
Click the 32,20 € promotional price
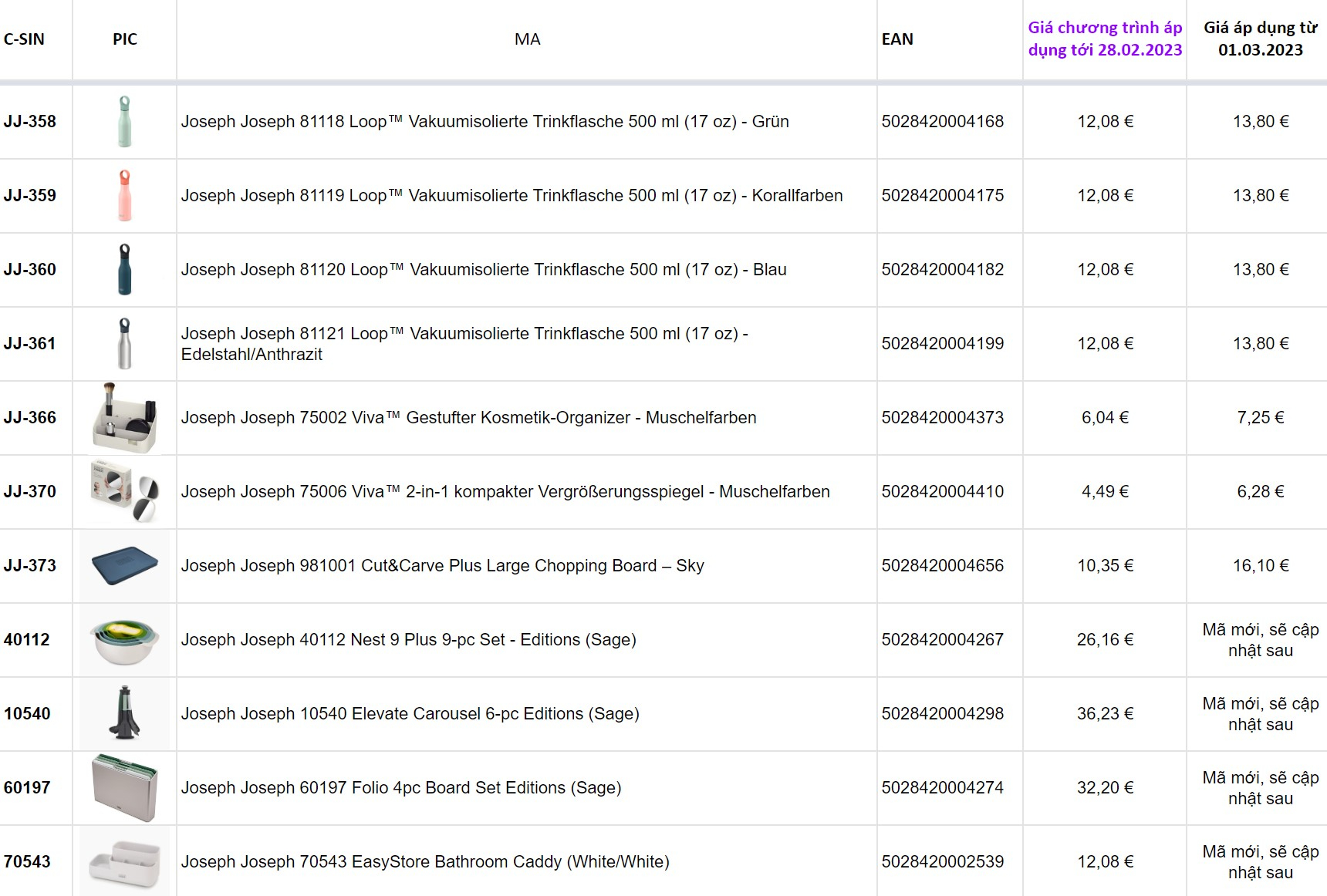click(x=1105, y=787)
